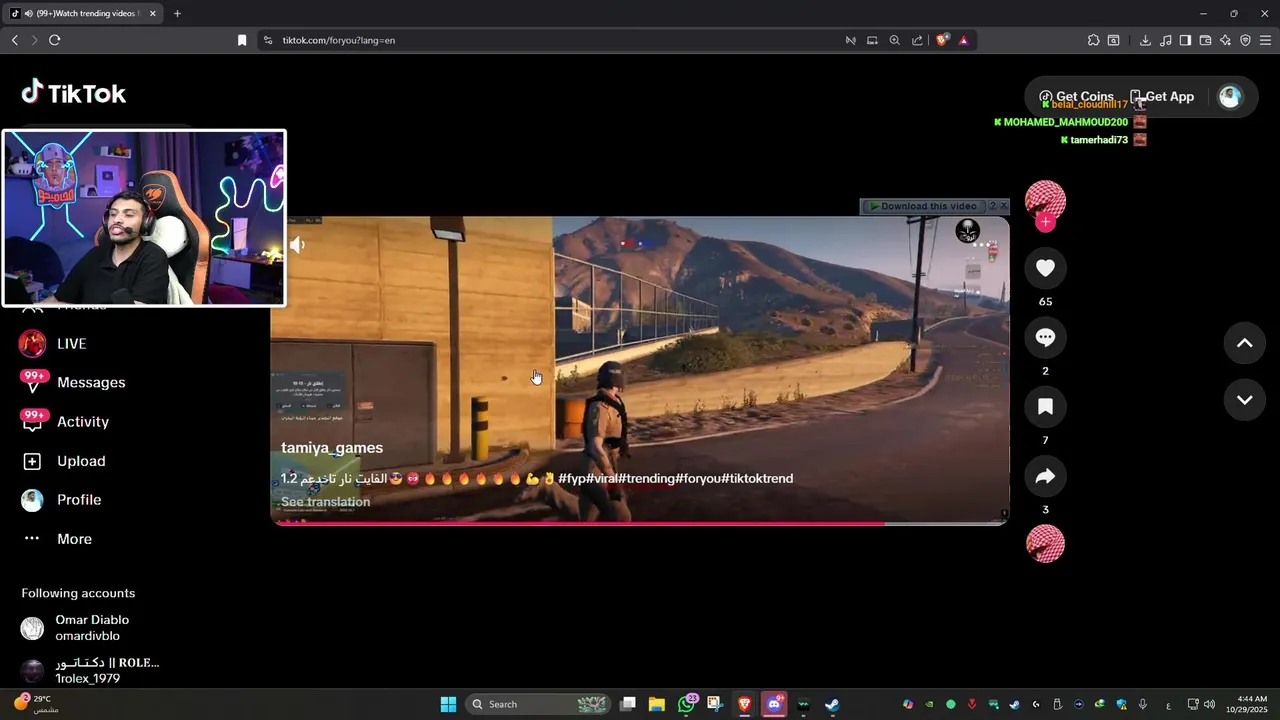Mute the video volume
The height and width of the screenshot is (720, 1280).
click(x=297, y=244)
